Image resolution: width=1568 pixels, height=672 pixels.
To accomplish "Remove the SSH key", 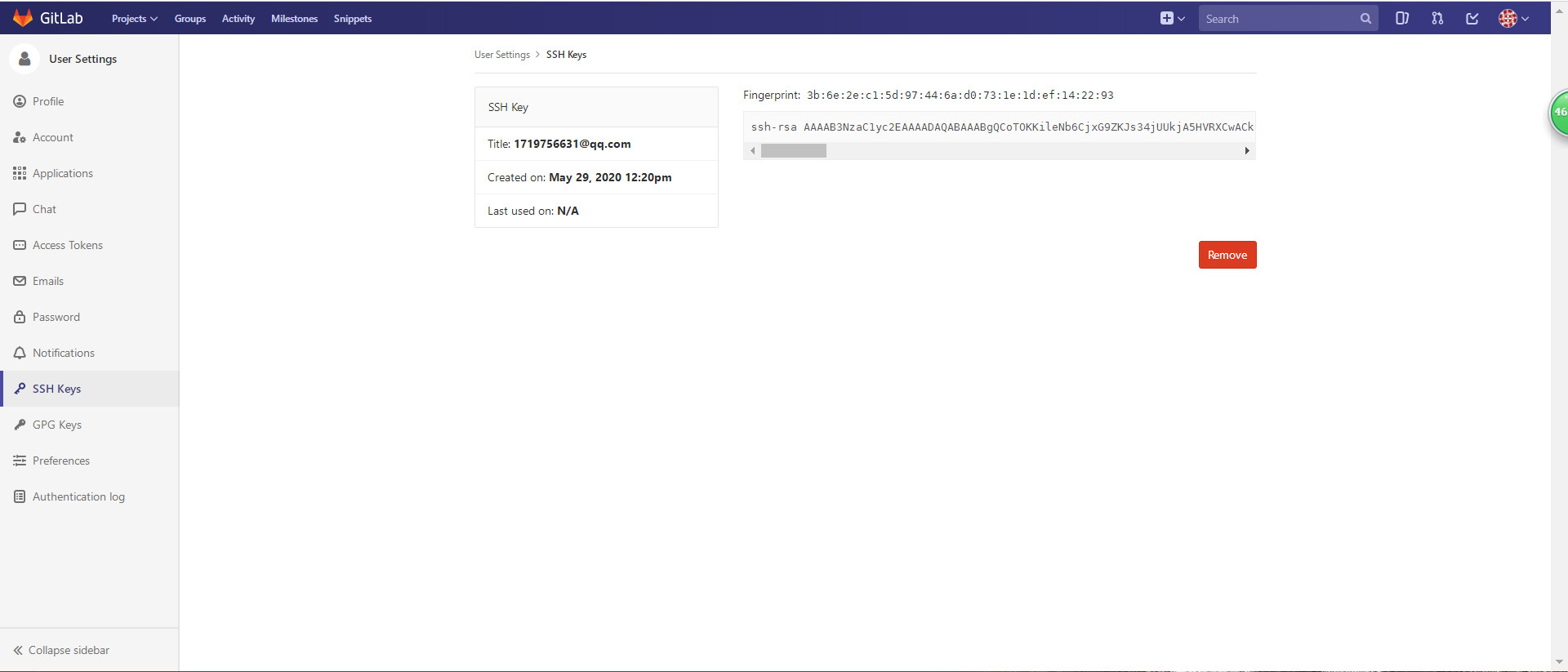I will [x=1227, y=255].
